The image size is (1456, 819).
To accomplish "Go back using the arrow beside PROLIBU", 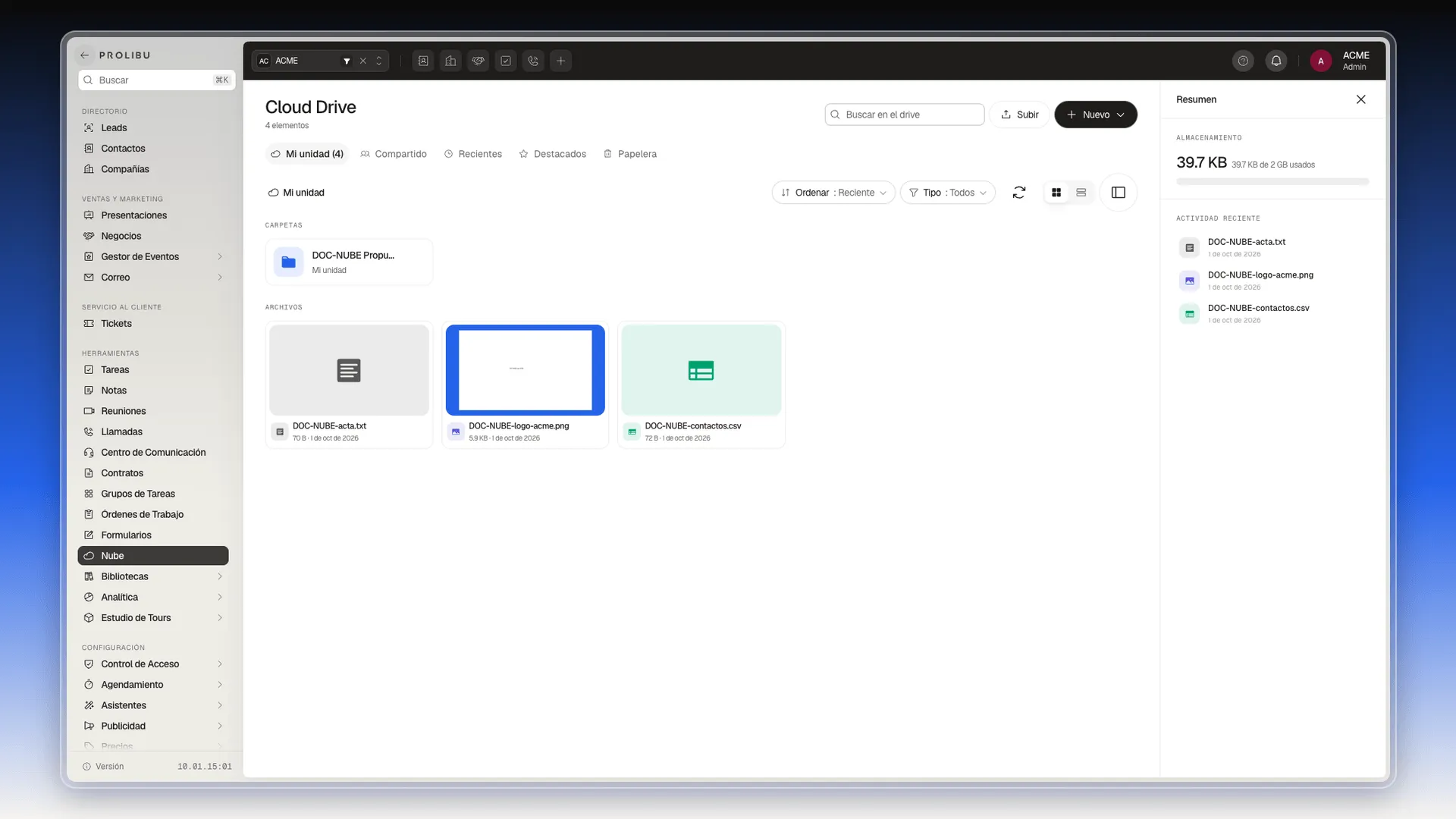I will click(85, 55).
